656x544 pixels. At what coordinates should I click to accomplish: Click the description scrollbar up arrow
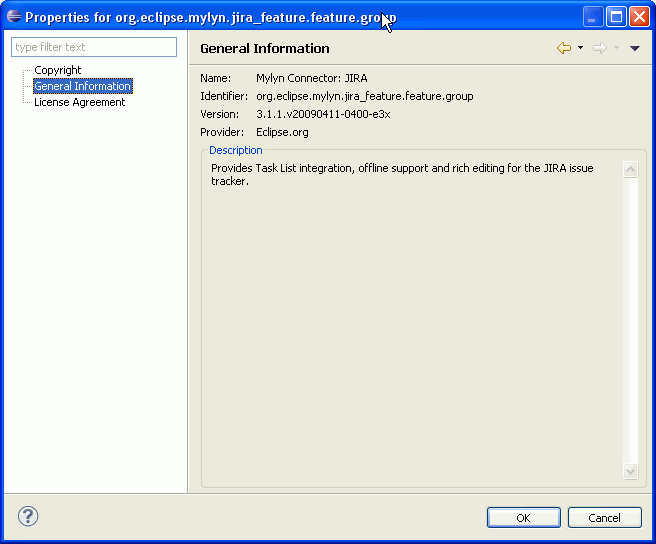click(x=630, y=169)
